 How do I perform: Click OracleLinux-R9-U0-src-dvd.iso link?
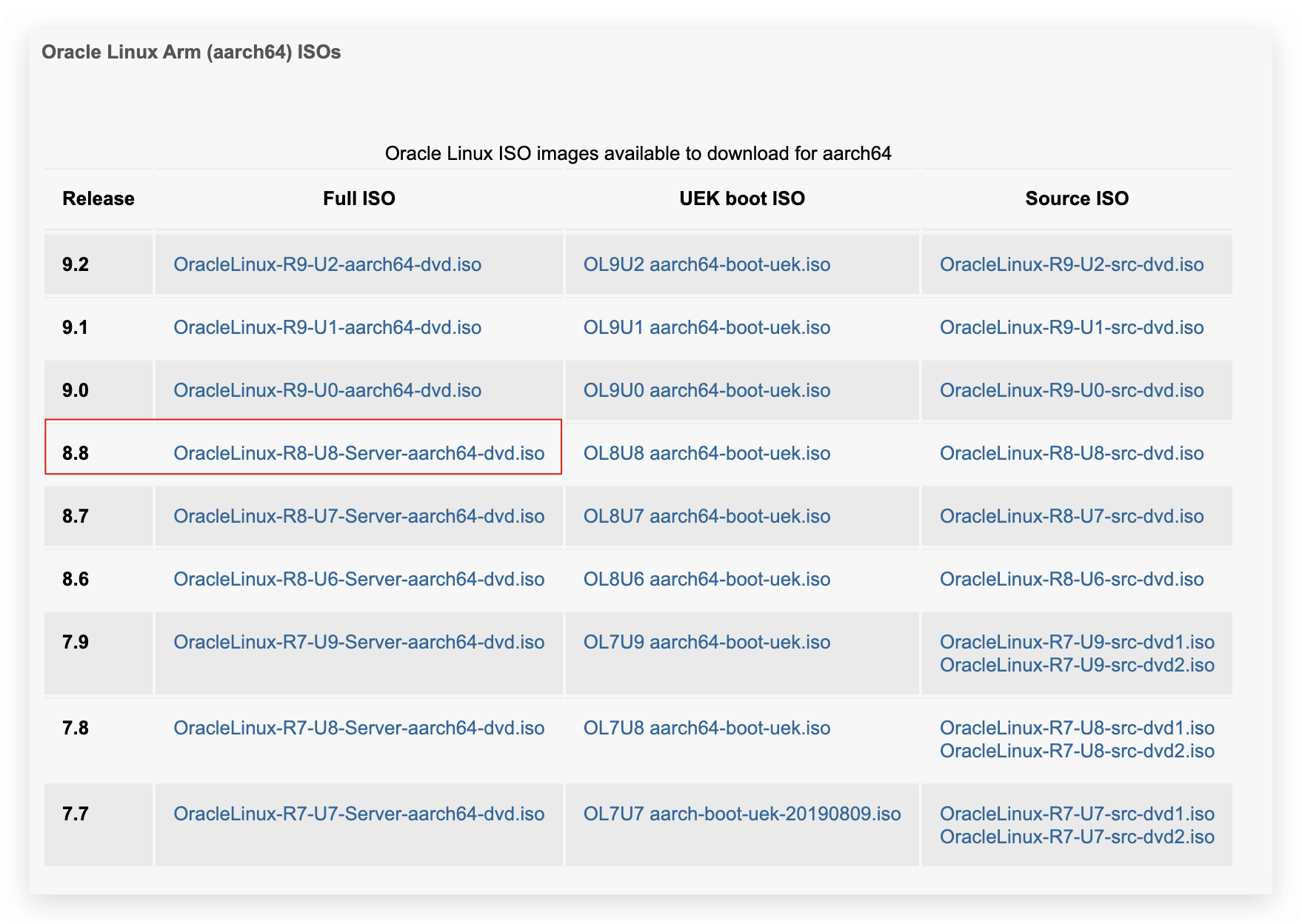pyautogui.click(x=1072, y=390)
